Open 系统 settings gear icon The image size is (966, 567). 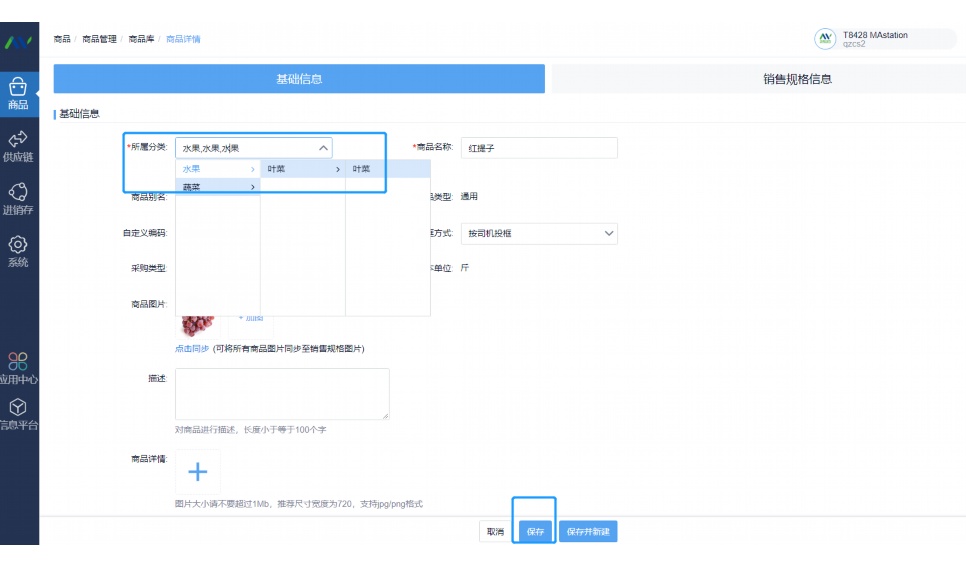click(x=18, y=251)
